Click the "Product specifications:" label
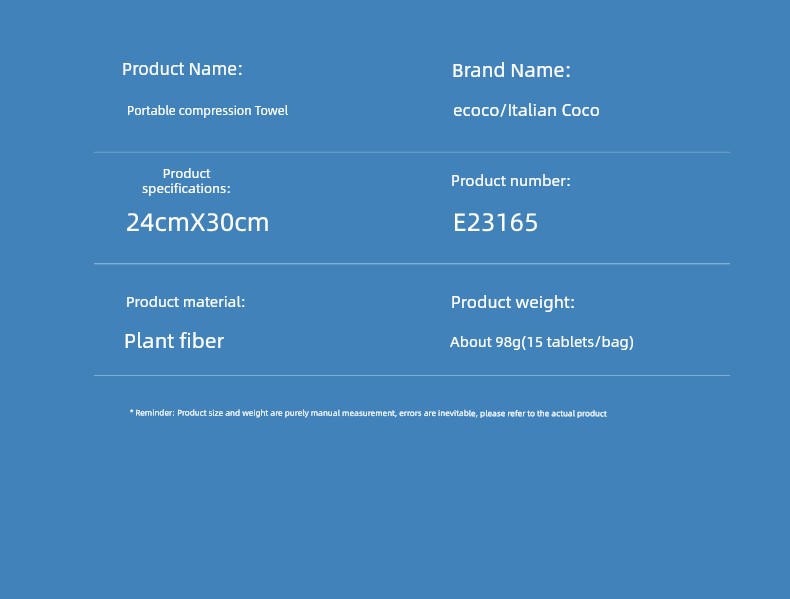Screen dimensions: 790x599 click(186, 181)
